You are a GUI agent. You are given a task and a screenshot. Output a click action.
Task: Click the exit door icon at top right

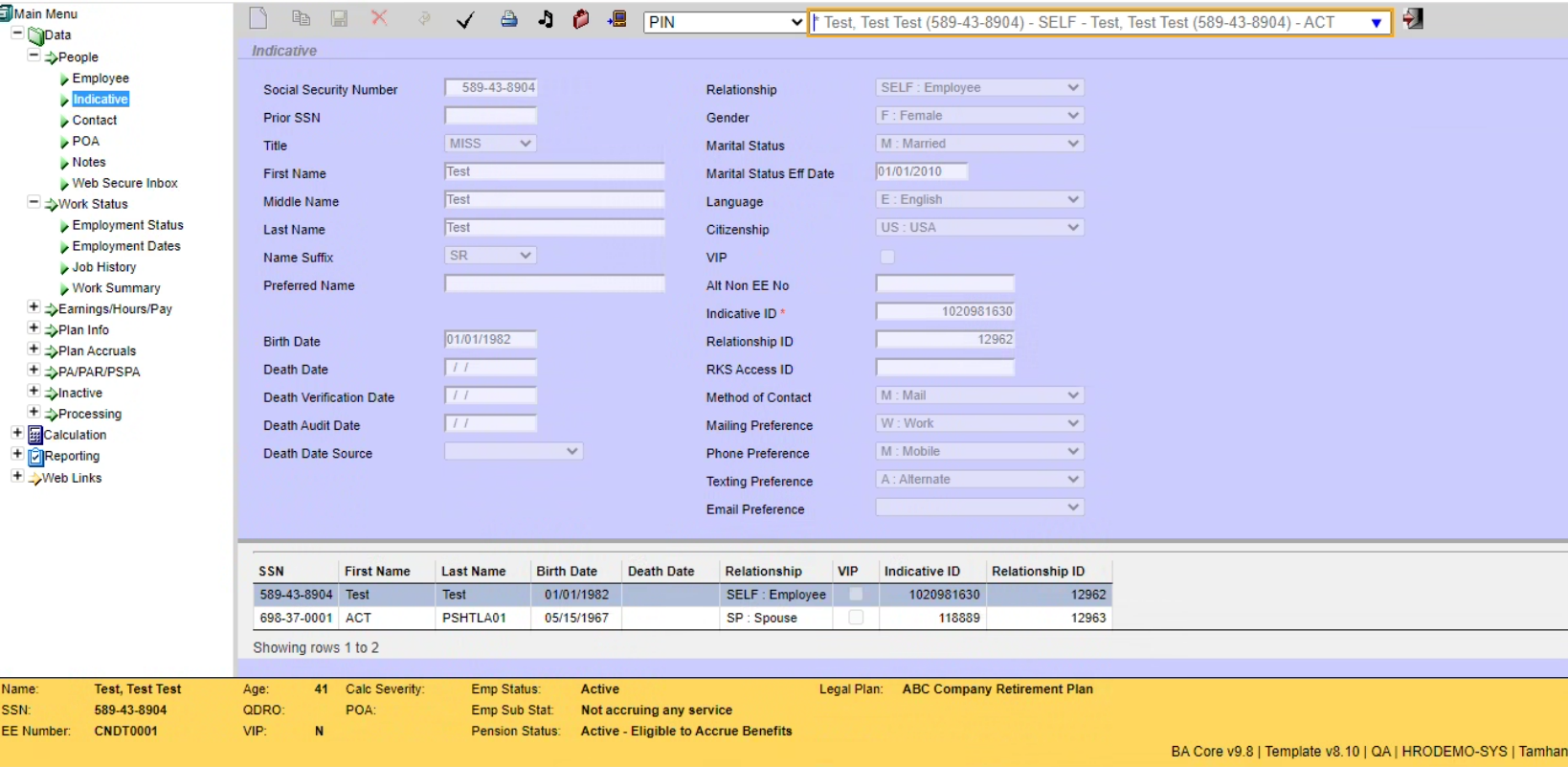(x=1413, y=19)
